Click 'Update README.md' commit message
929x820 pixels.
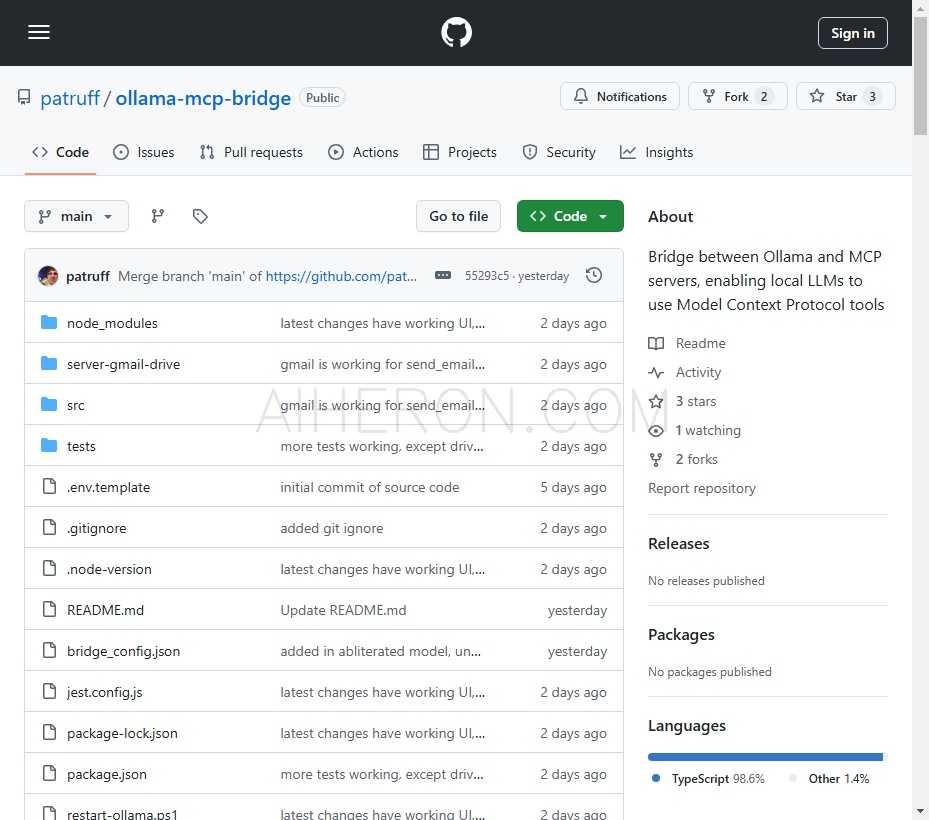[x=343, y=610]
